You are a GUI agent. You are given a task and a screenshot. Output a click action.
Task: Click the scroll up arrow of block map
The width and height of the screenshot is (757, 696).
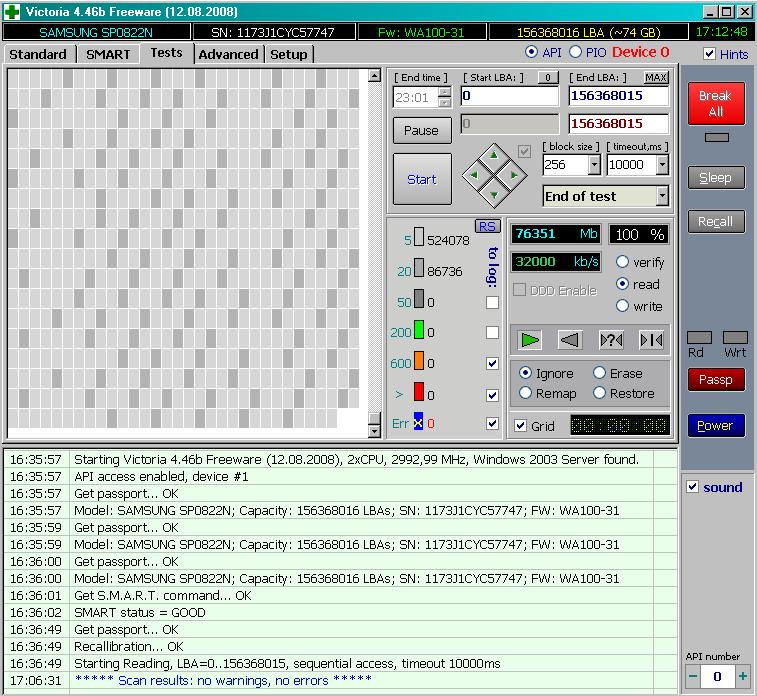pos(374,75)
